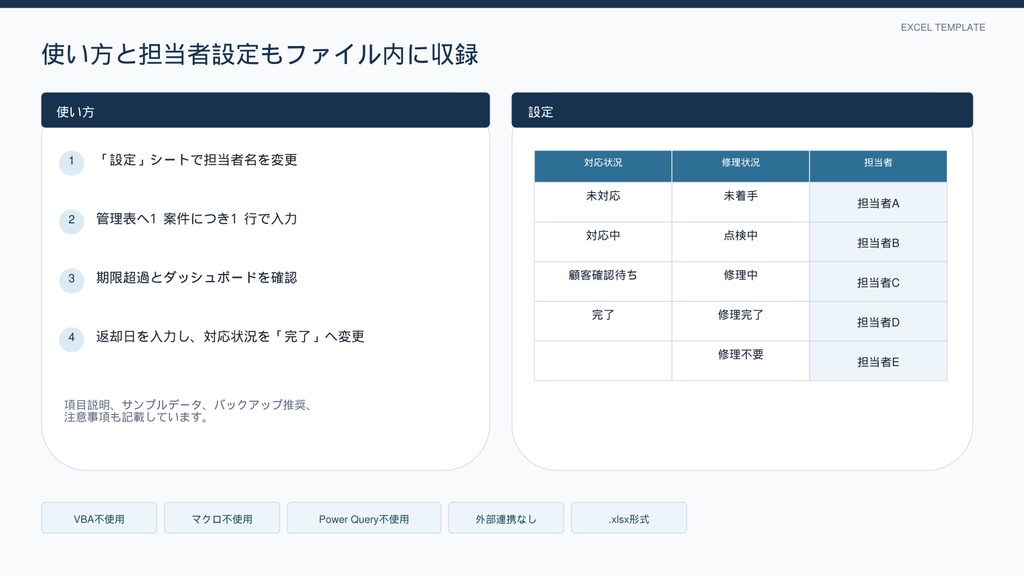Image resolution: width=1024 pixels, height=576 pixels.
Task: Select the 完了 cell
Action: click(603, 321)
